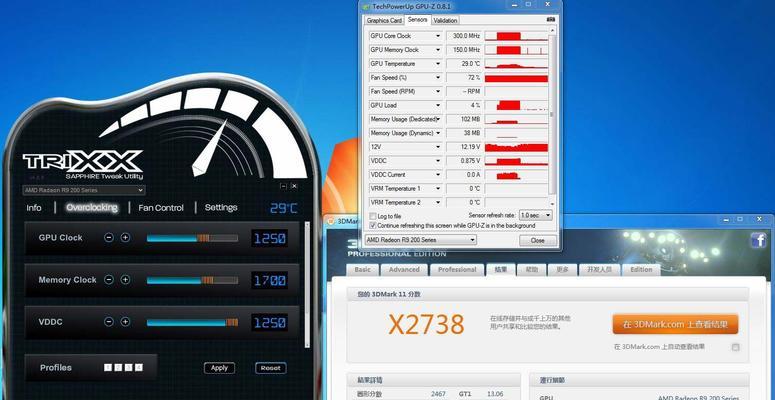Select profile slot 3 in TRIXX
The width and height of the screenshot is (775, 400).
pos(129,367)
